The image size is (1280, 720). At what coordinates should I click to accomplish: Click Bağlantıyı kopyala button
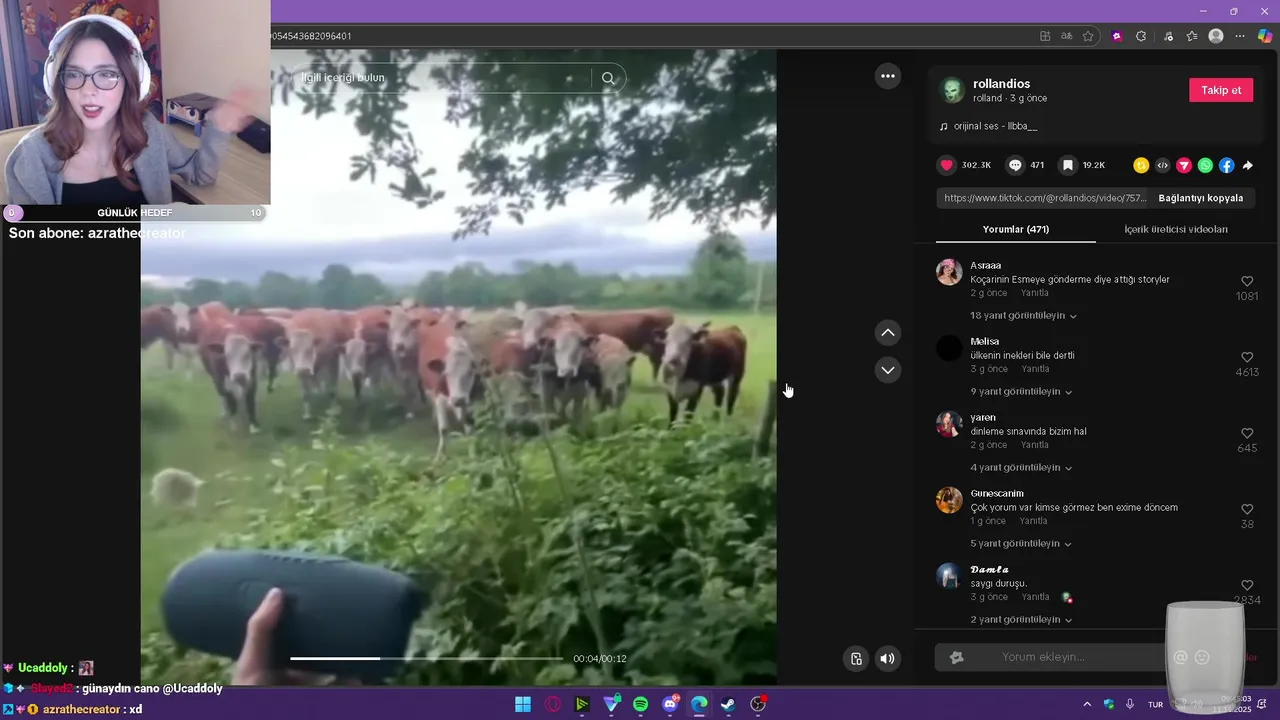point(1200,198)
